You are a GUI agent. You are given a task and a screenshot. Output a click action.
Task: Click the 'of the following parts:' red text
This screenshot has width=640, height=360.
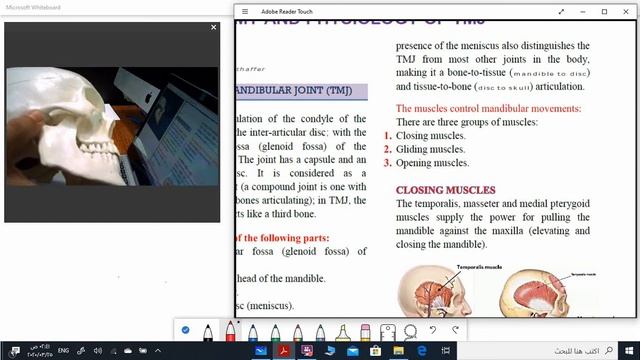coord(282,238)
